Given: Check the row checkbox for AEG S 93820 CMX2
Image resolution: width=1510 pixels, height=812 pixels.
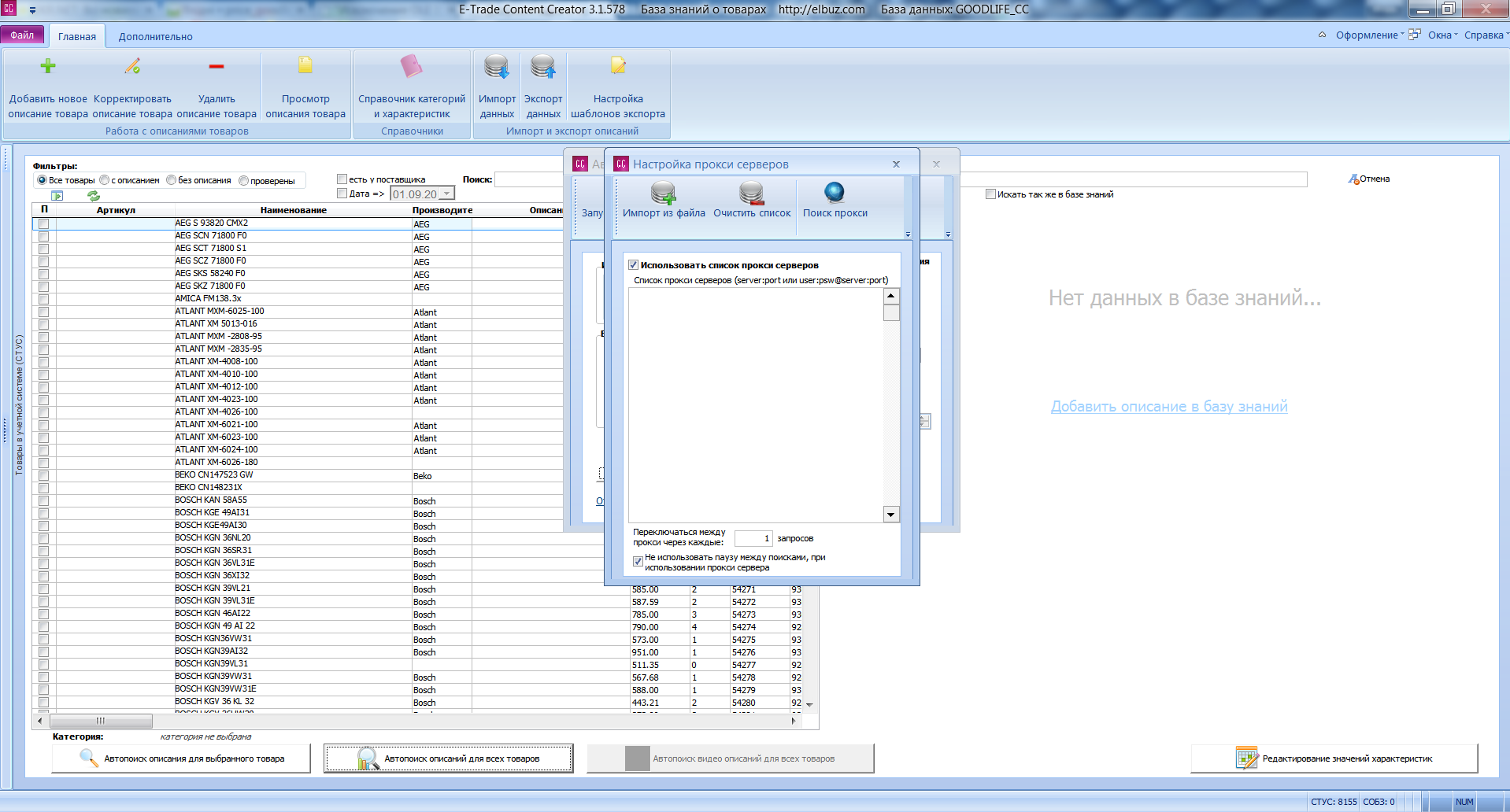Looking at the screenshot, I should click(x=44, y=224).
